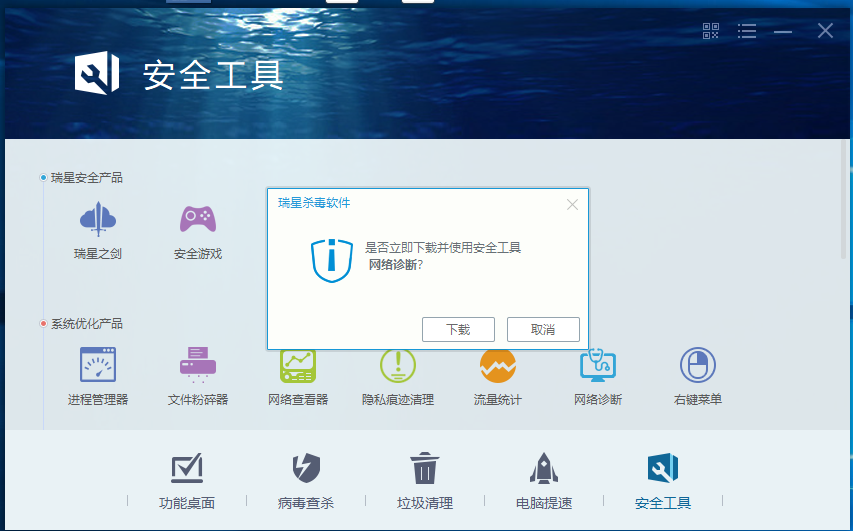Open the 网络诊断 network diagnosis icon

click(598, 366)
